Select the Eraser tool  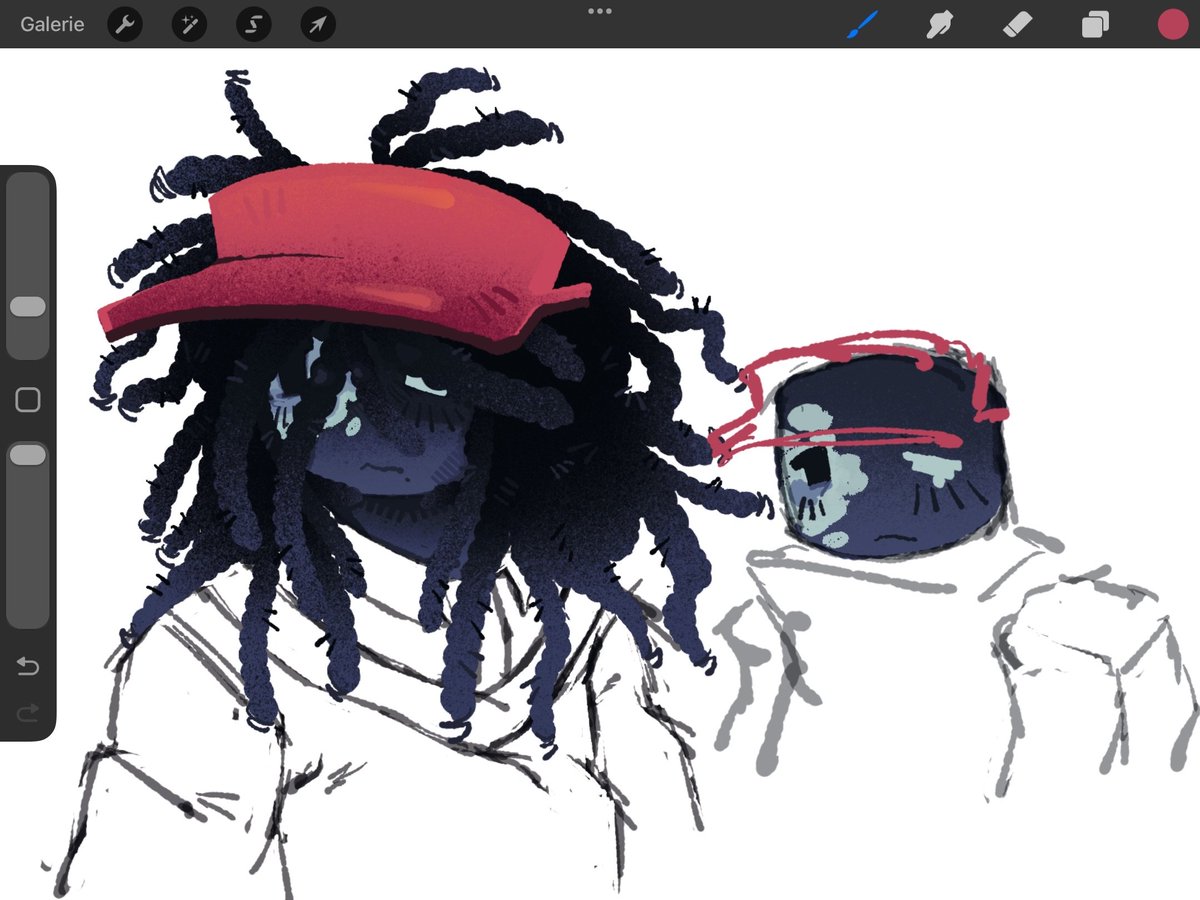tap(1017, 24)
